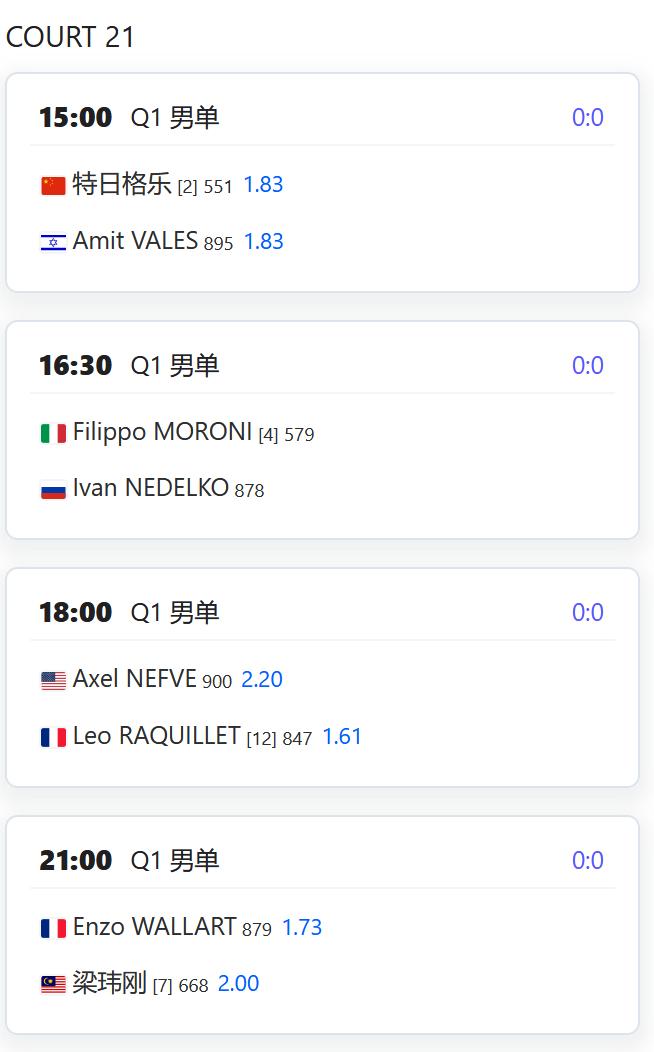Open the 0:0 score of the 15:00 match
Screen dimensions: 654x1052
pyautogui.click(x=588, y=117)
